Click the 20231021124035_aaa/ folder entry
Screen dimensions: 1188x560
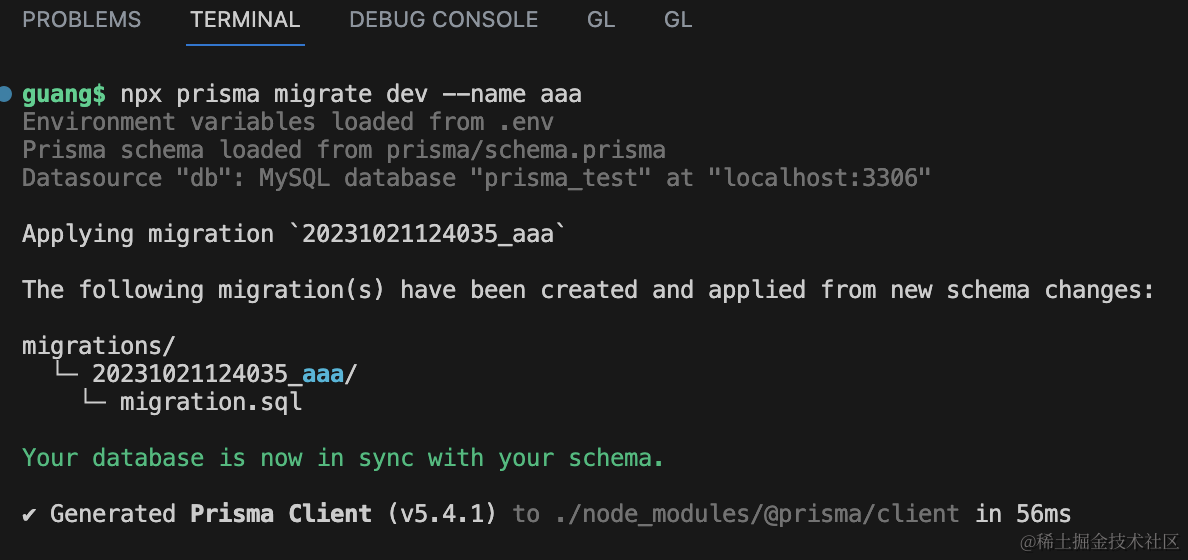pos(224,374)
